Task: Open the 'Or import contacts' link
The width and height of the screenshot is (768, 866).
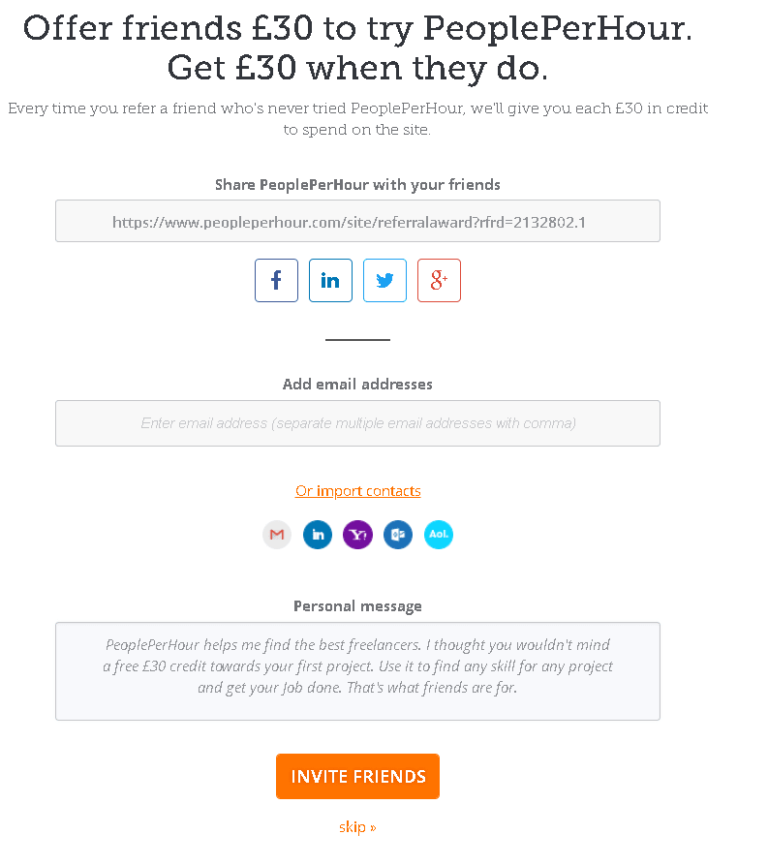Action: (x=357, y=491)
